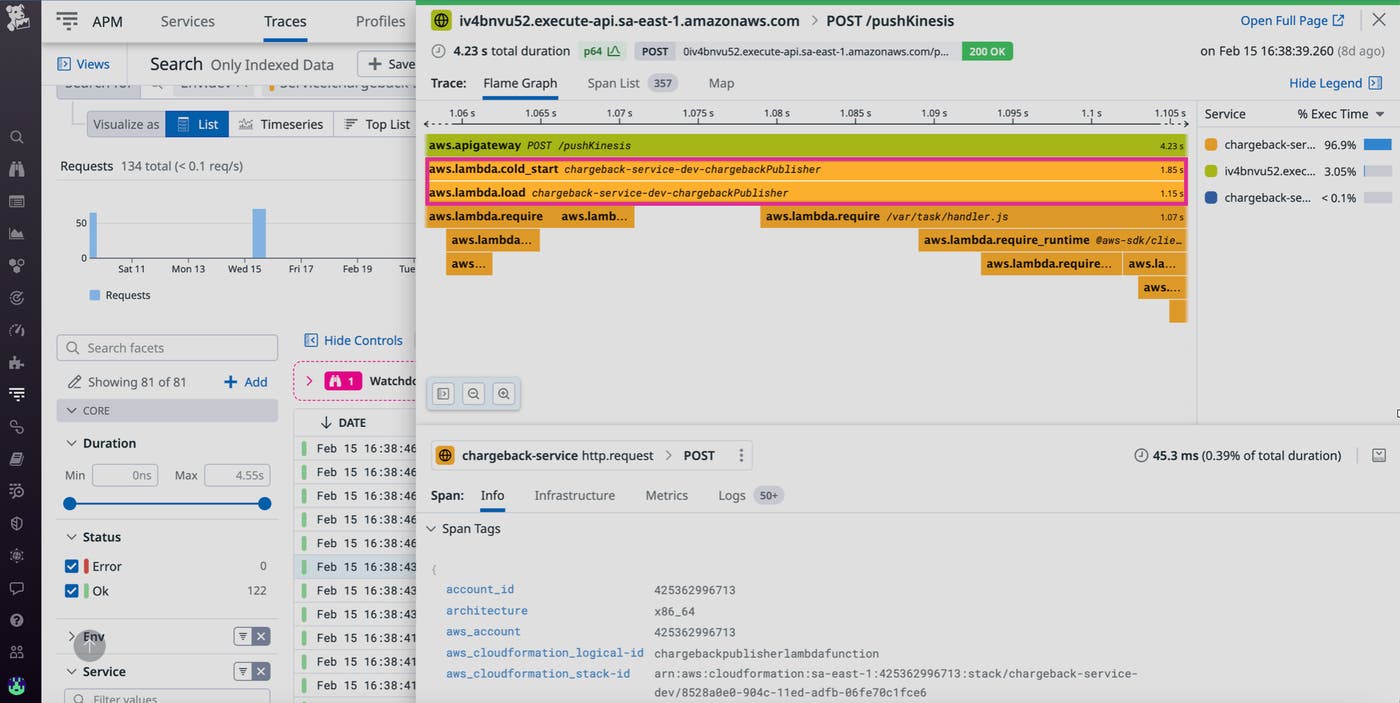Image resolution: width=1400 pixels, height=703 pixels.
Task: Click the flame graph zoom in icon
Action: 503,394
